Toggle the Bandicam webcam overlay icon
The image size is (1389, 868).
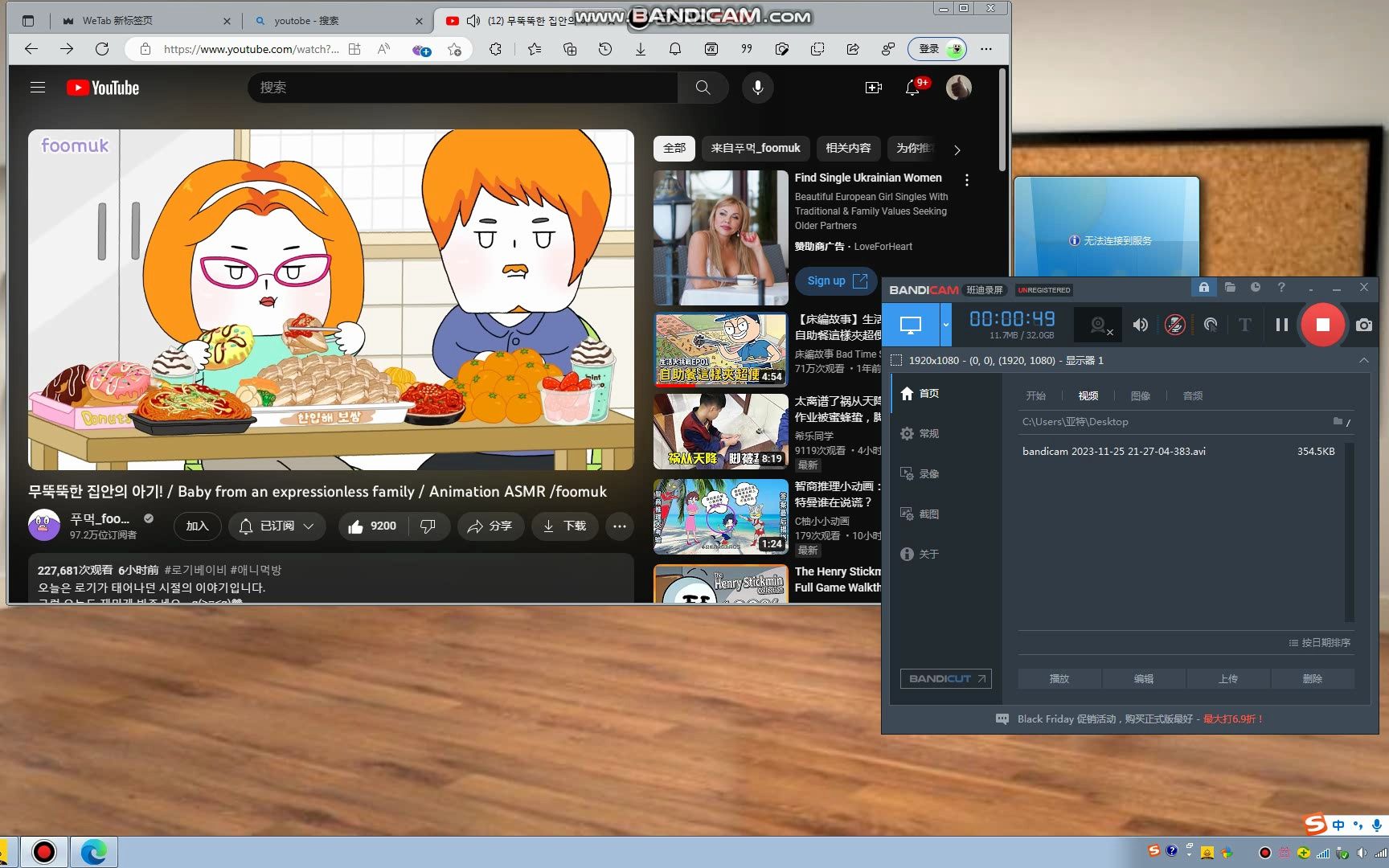(x=1100, y=325)
